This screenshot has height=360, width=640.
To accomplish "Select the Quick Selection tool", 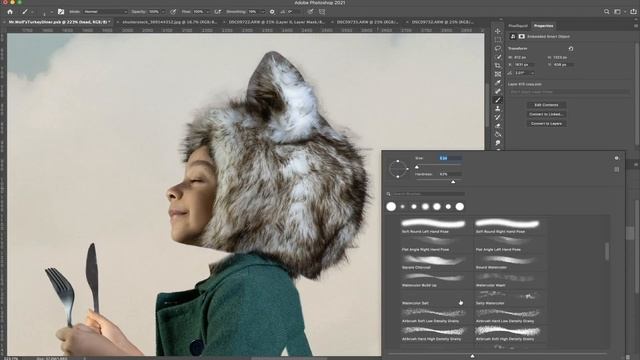I will (x=498, y=57).
